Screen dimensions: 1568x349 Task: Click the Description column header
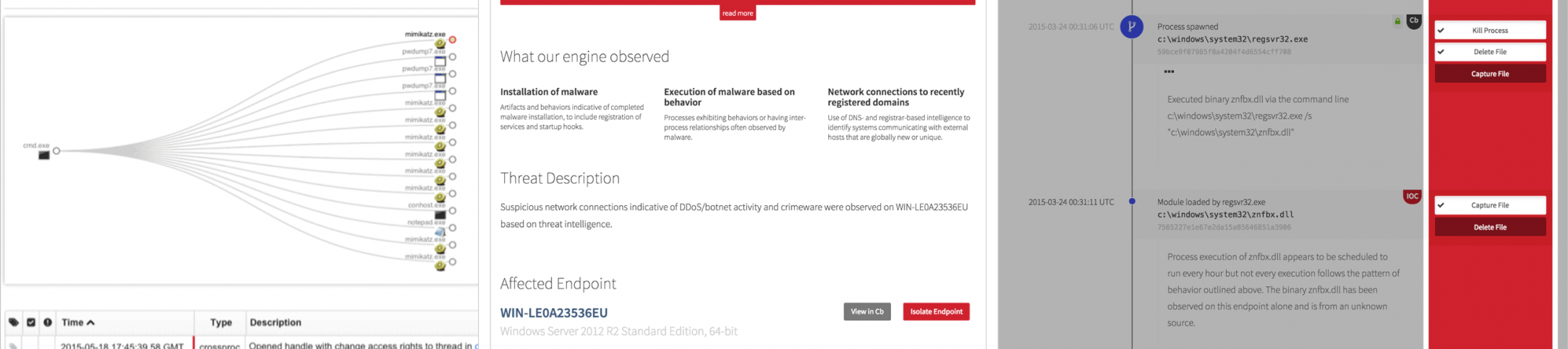point(276,322)
